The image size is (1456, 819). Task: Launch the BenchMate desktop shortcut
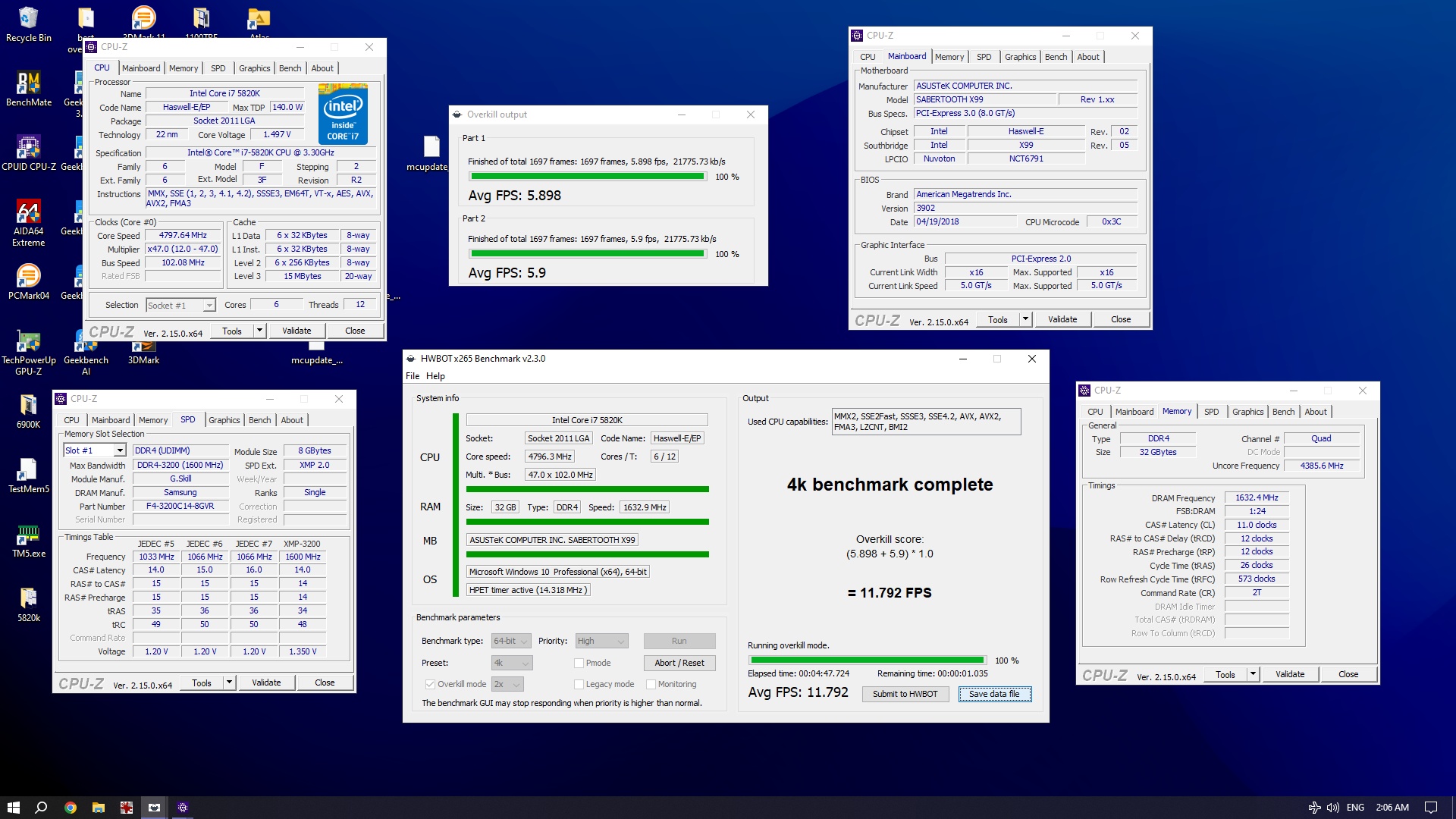pyautogui.click(x=28, y=89)
